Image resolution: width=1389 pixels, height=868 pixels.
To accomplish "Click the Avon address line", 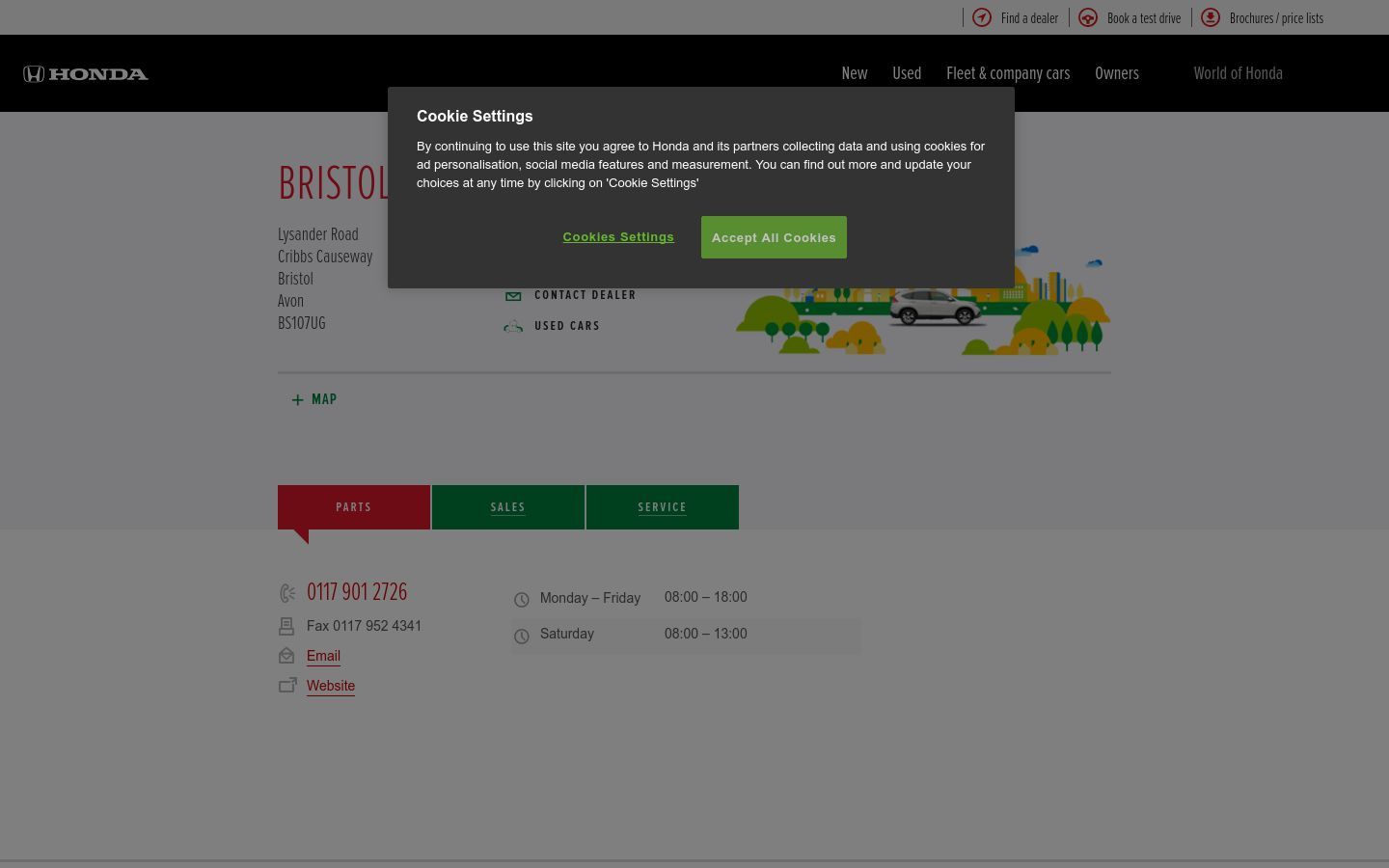I will point(290,301).
